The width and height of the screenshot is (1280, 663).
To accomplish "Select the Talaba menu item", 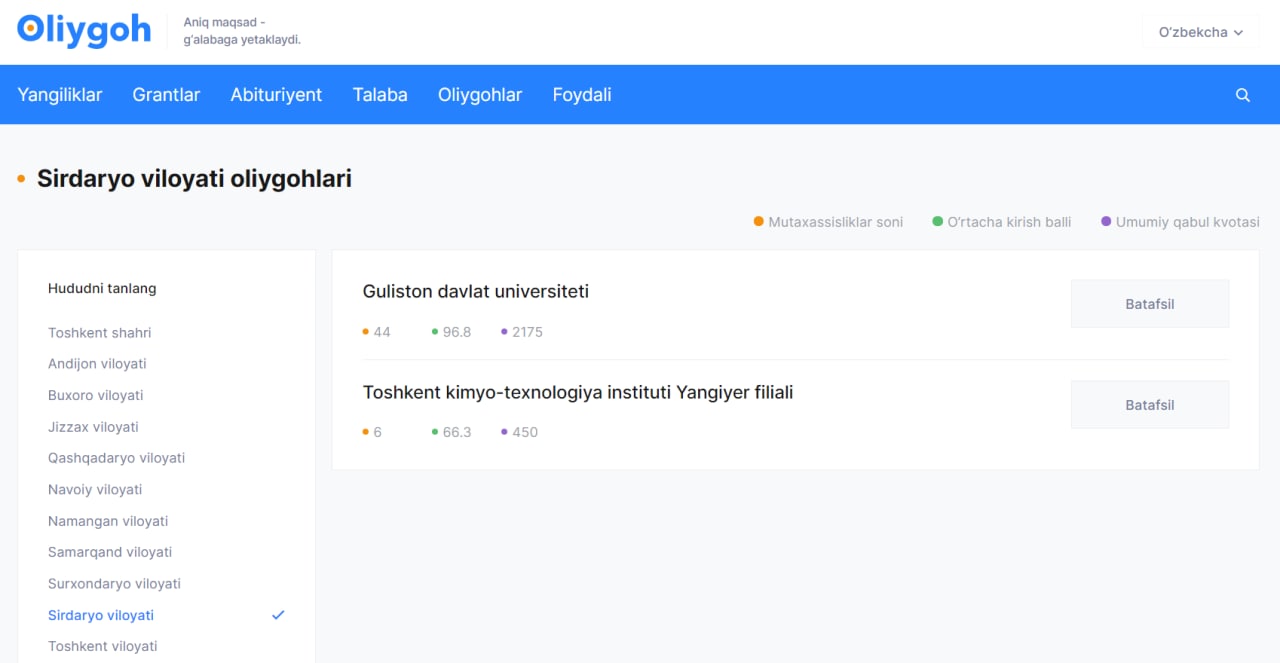I will [380, 95].
